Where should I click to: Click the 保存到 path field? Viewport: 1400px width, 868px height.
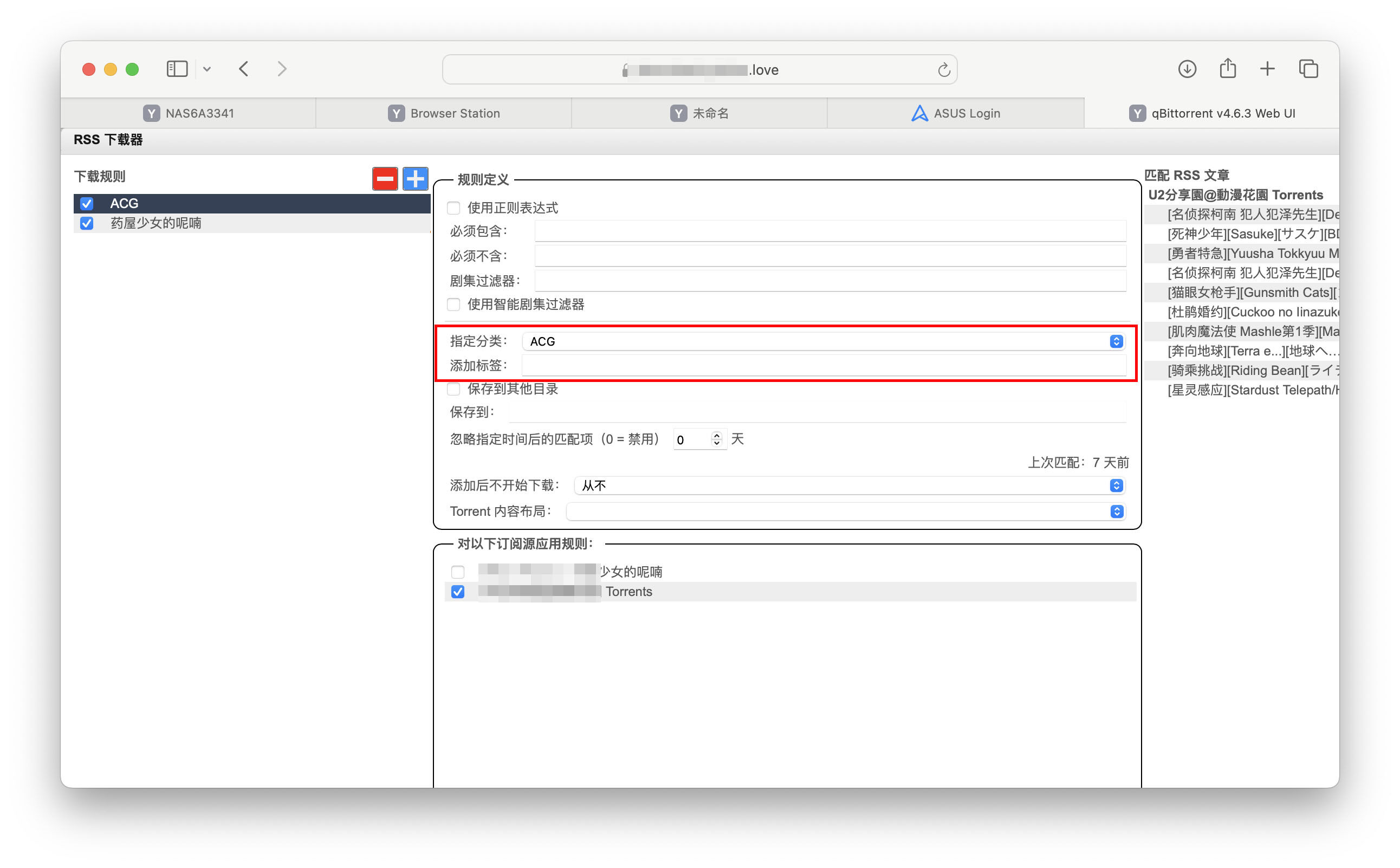[817, 412]
